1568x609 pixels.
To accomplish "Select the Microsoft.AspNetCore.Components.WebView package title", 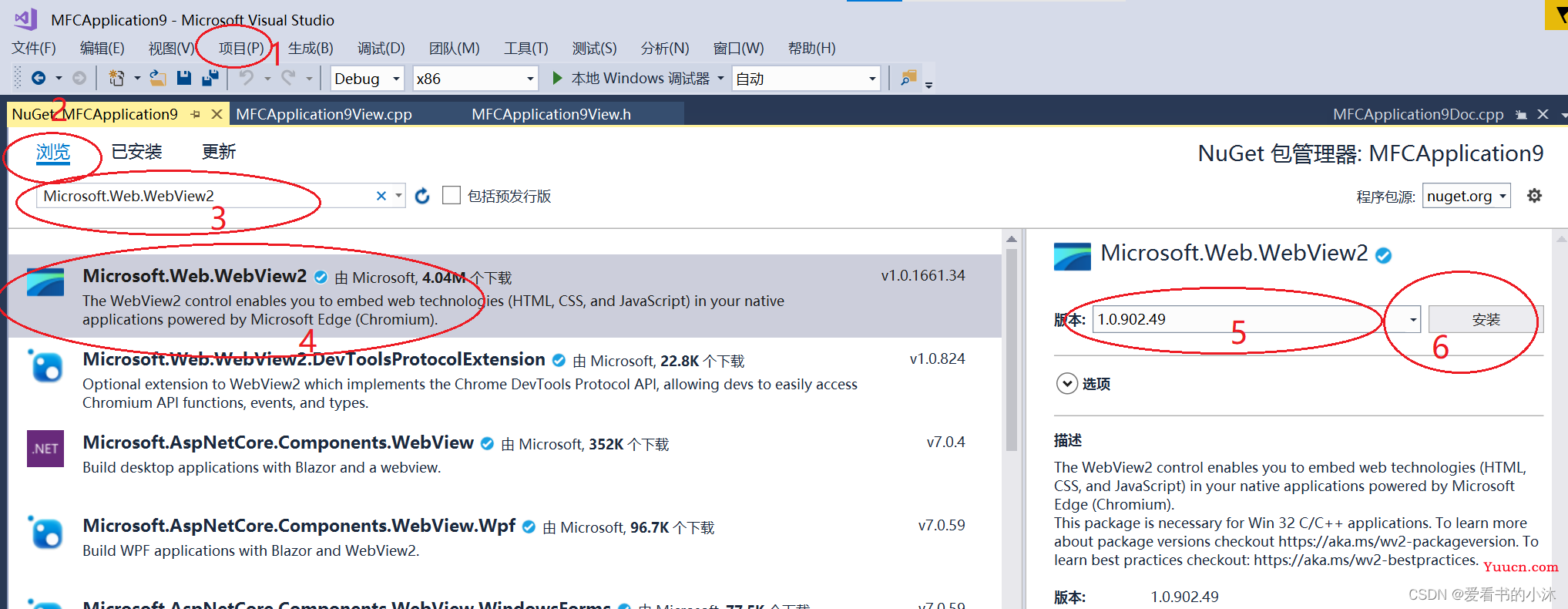I will 278,442.
